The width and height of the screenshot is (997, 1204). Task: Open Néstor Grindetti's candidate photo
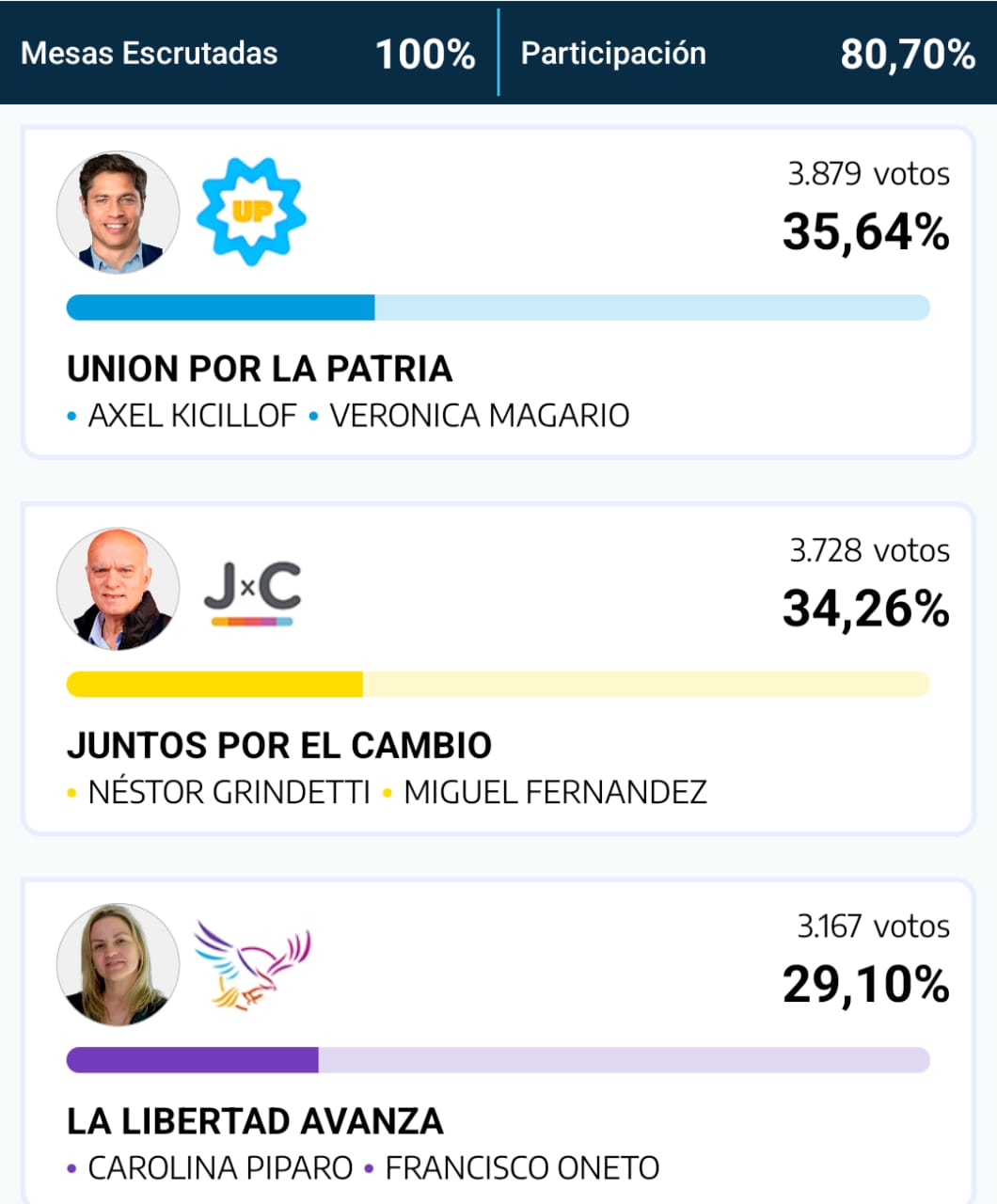tap(118, 590)
